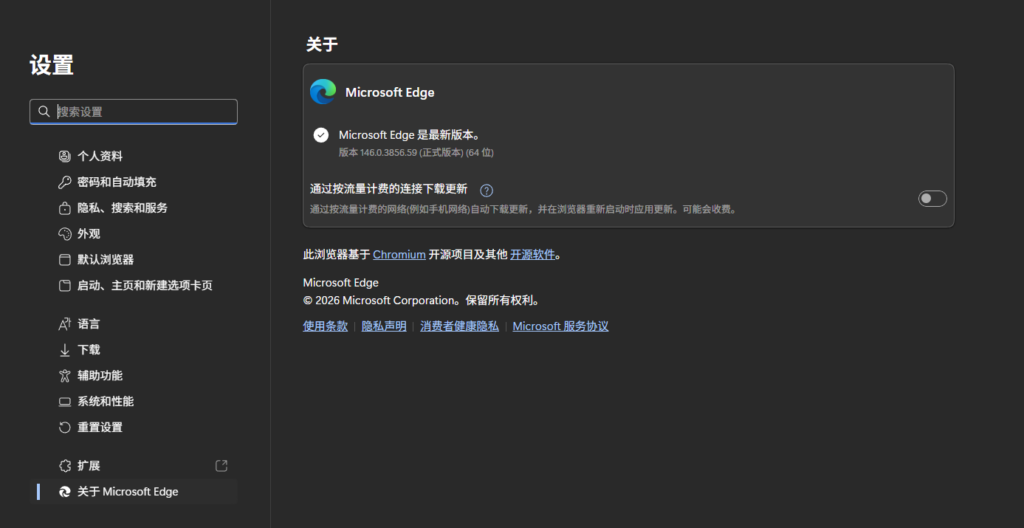Click the checkmark icon next to 是最新版本

pyautogui.click(x=321, y=135)
